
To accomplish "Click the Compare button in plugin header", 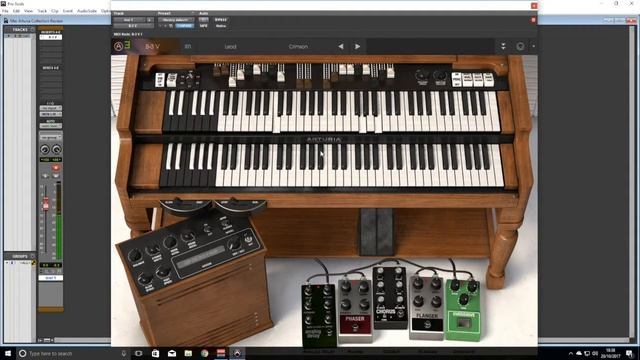I will coord(184,25).
